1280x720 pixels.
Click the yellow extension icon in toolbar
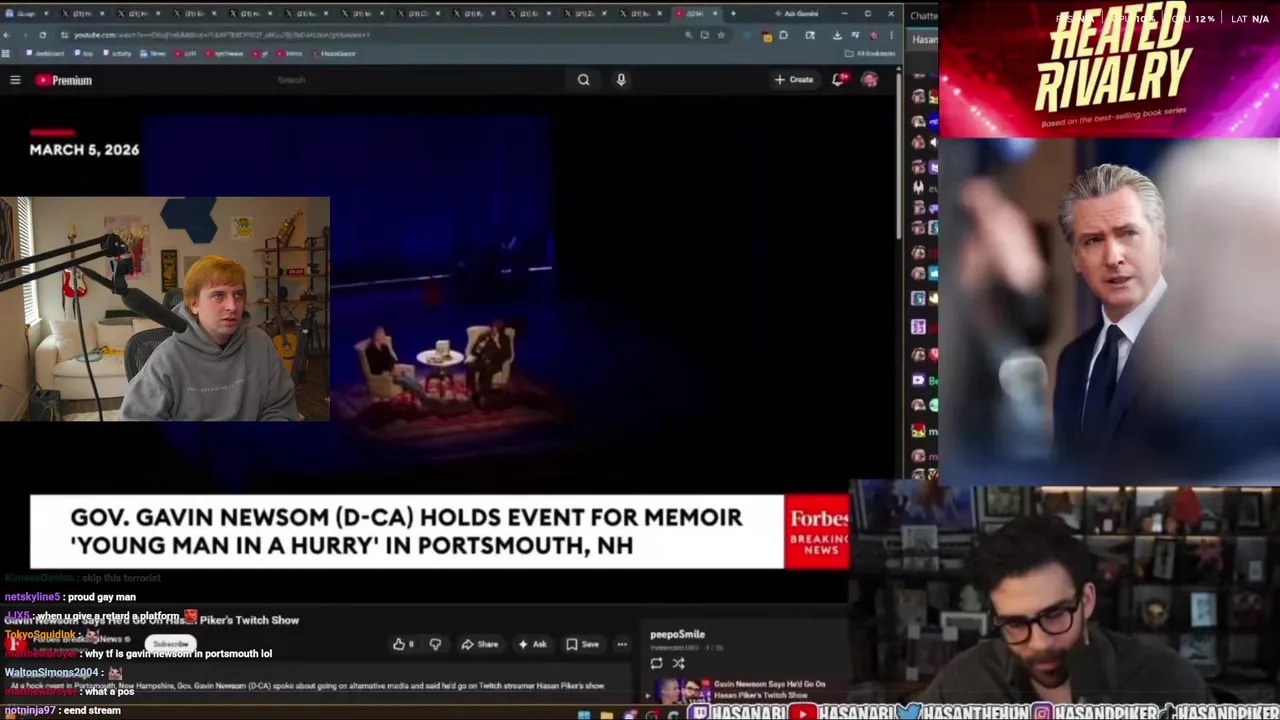pos(767,36)
